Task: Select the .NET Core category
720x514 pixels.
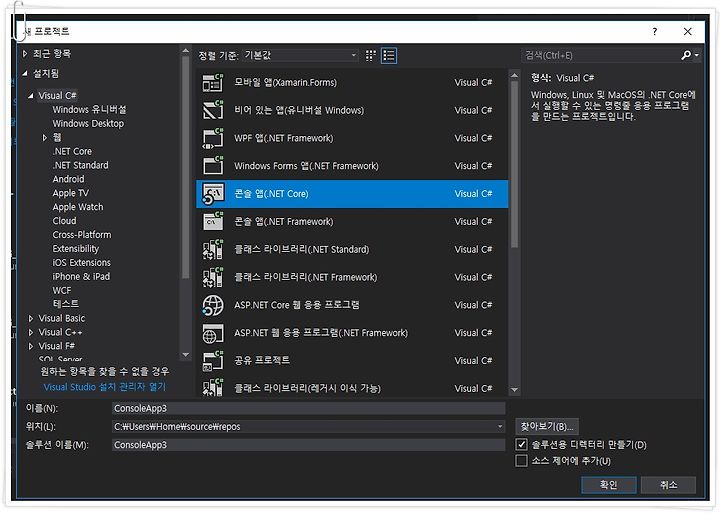Action: click(72, 151)
